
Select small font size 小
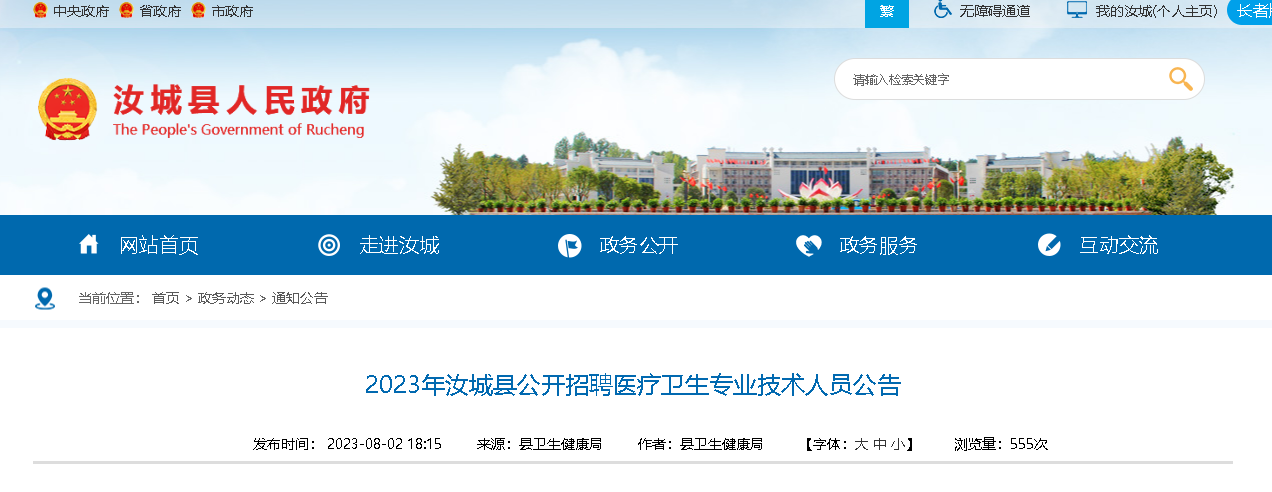pos(897,444)
